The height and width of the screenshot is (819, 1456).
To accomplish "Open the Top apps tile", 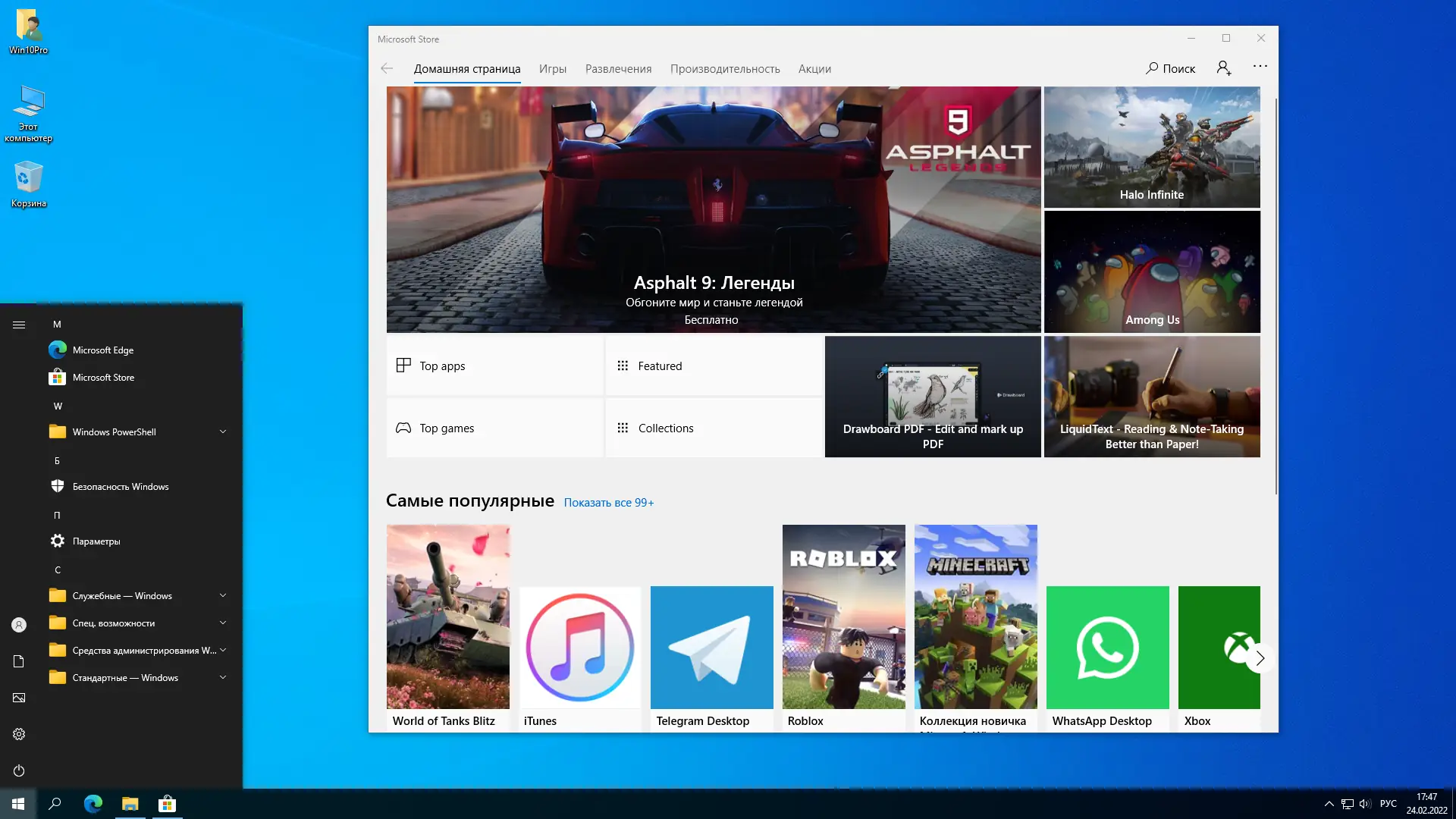I will [494, 366].
